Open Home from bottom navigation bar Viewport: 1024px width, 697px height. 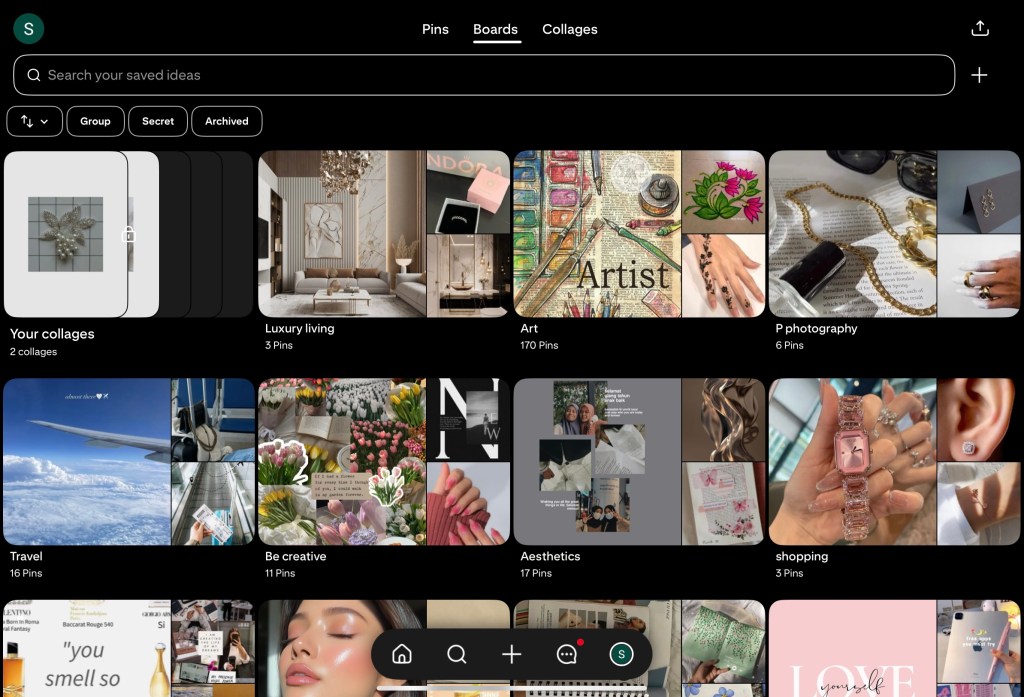[402, 654]
